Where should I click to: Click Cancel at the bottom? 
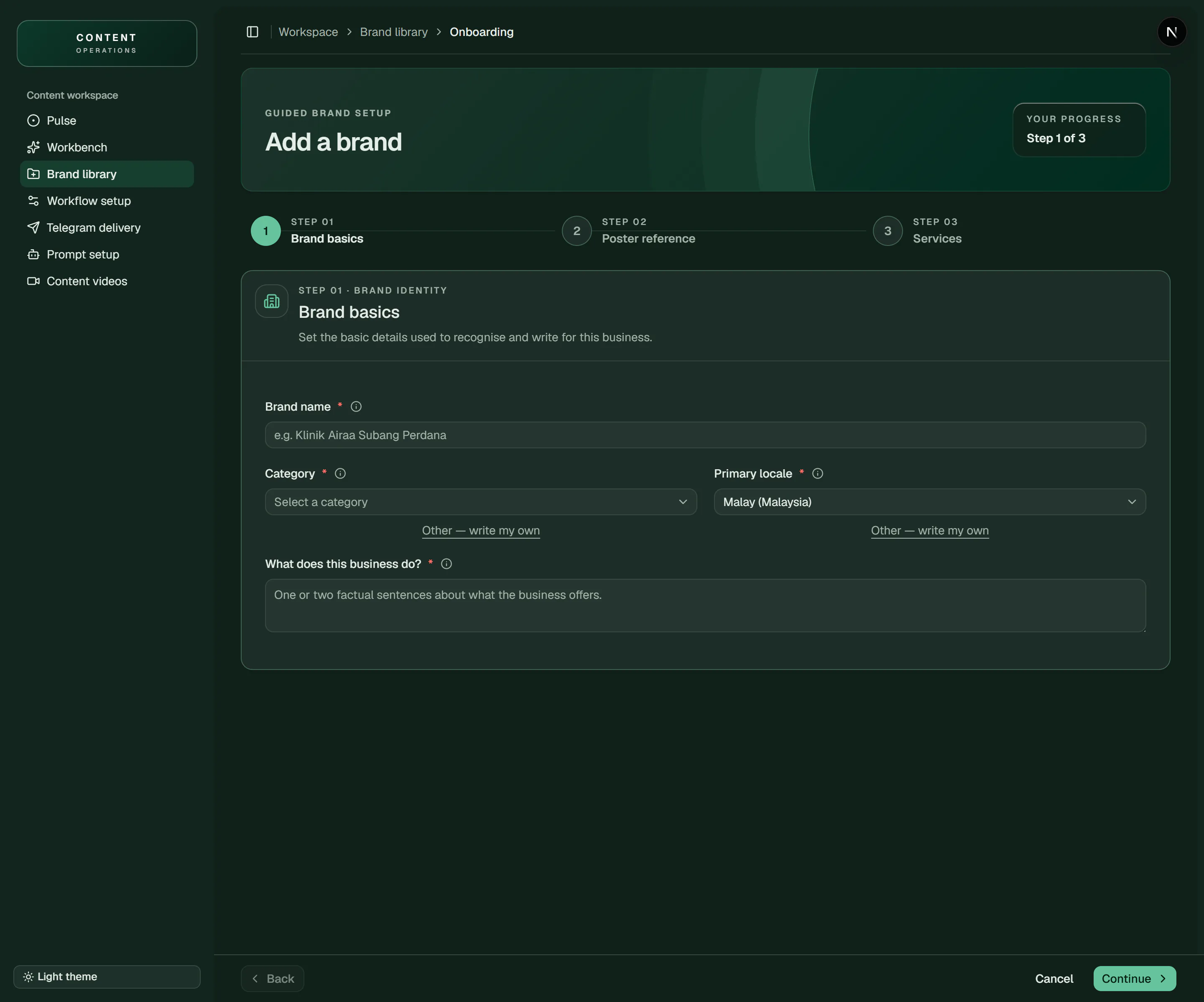click(1054, 979)
